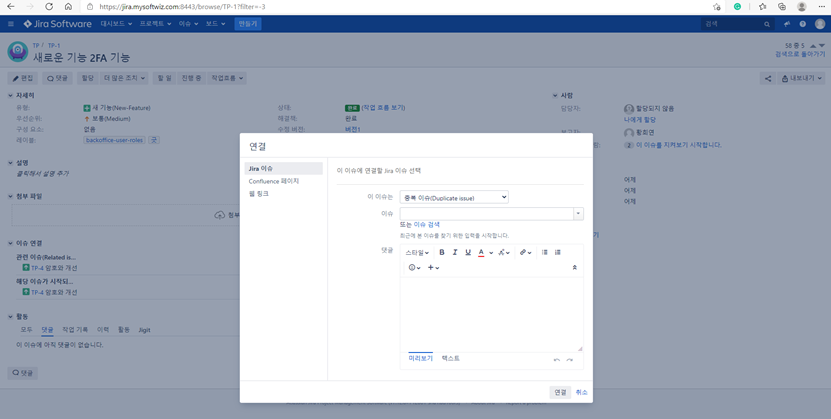Click the 만들기 create button
831x419 pixels.
point(247,24)
